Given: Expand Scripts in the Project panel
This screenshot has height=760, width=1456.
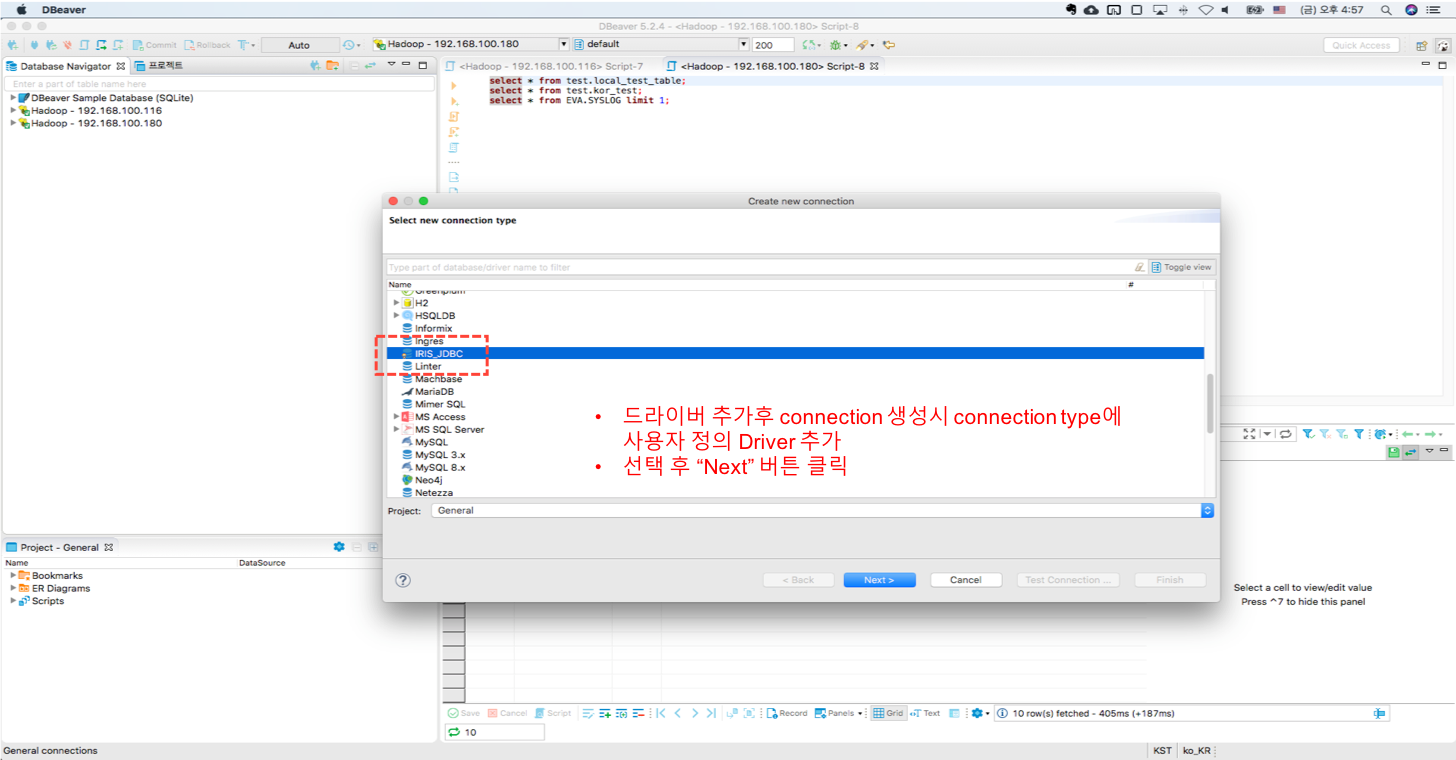Looking at the screenshot, I should coord(13,600).
